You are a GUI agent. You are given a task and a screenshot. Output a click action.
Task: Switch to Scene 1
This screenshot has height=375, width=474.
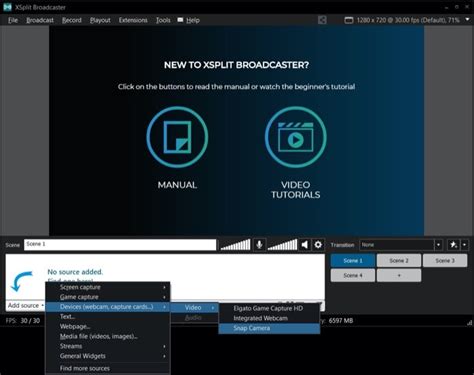(x=353, y=261)
